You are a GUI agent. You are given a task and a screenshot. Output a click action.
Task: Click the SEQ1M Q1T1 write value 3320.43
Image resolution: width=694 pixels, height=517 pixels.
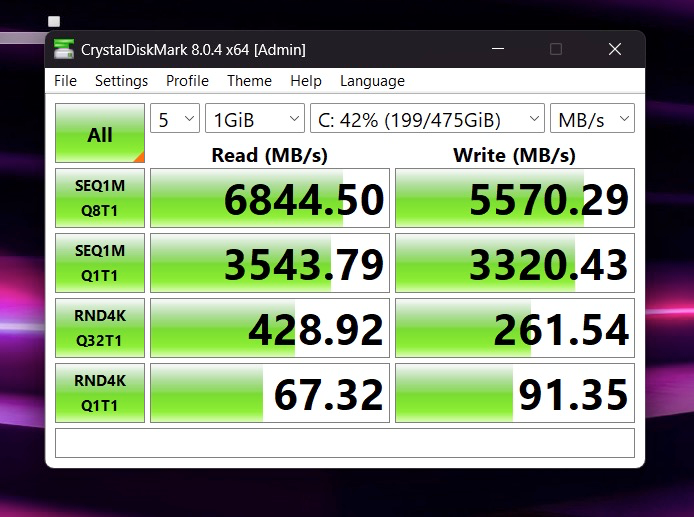pos(515,263)
